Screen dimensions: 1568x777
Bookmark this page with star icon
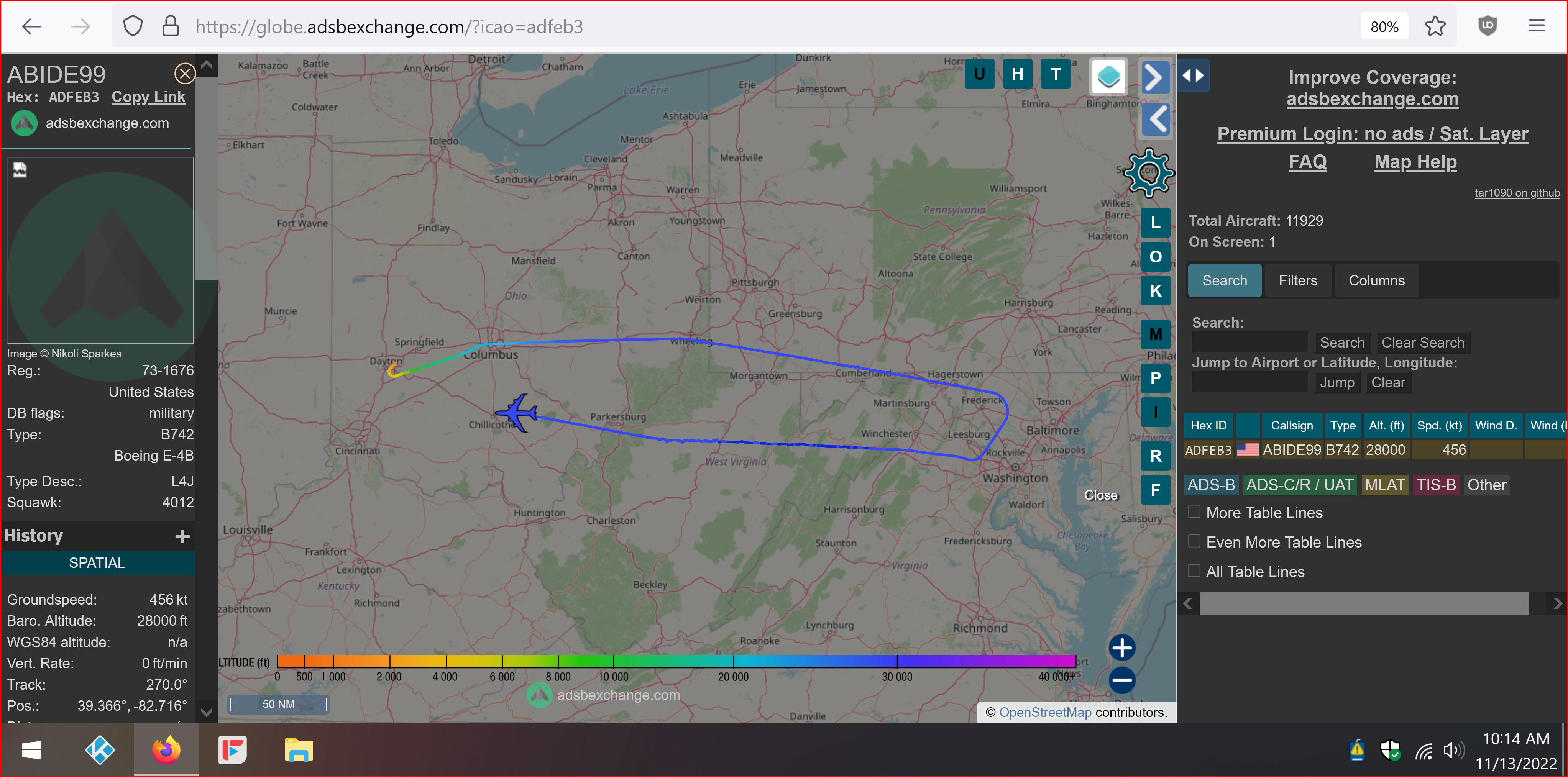coord(1435,26)
